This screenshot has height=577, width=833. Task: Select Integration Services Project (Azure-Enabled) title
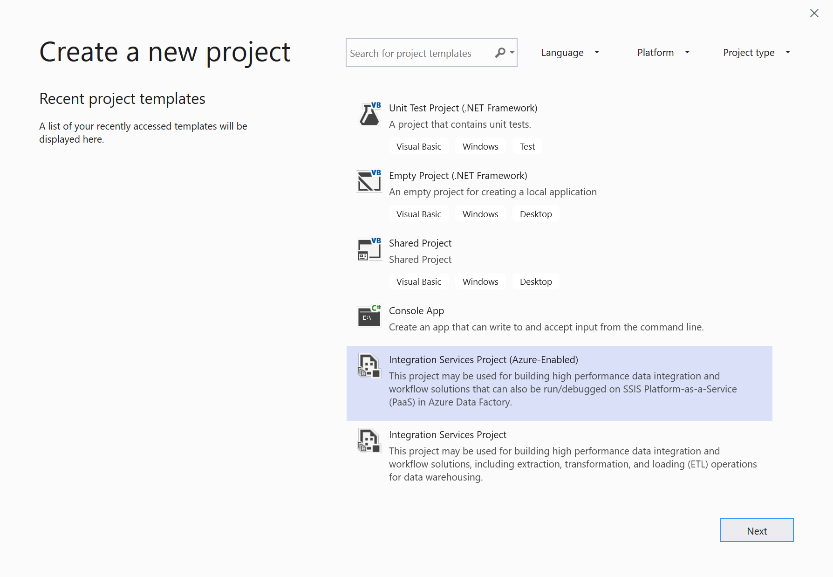click(x=483, y=360)
